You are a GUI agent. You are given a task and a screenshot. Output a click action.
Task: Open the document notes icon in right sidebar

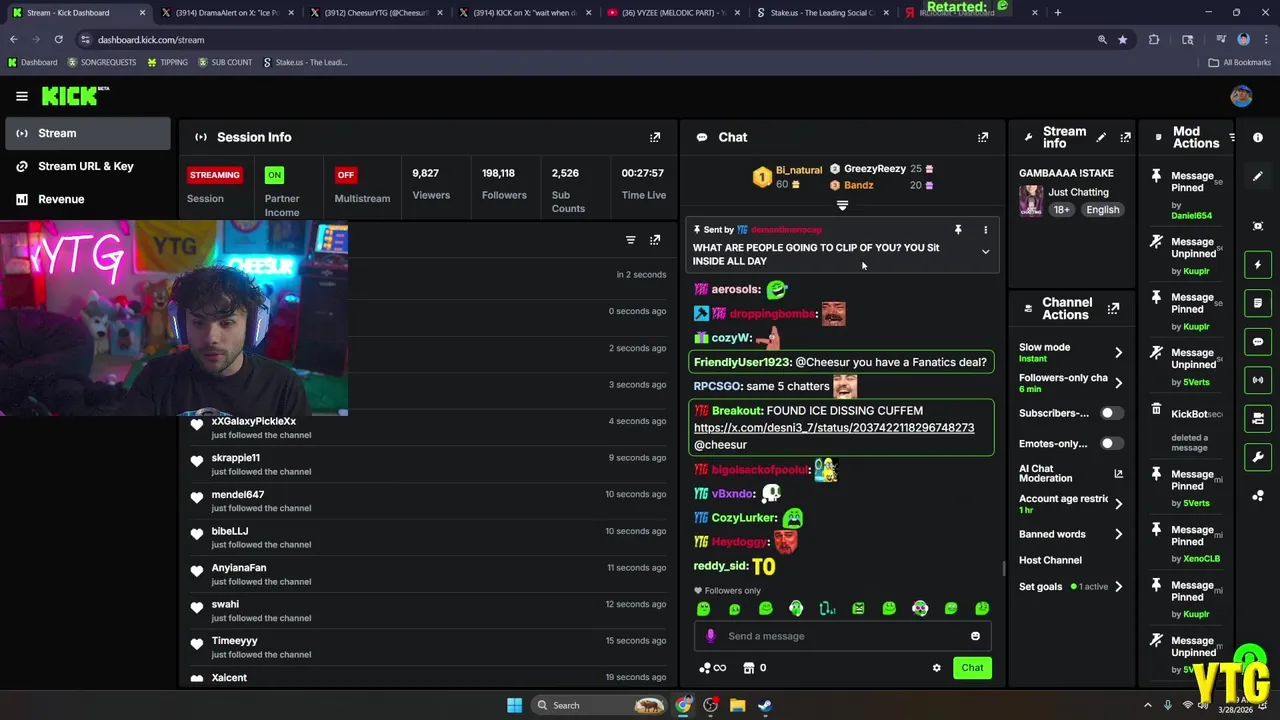(1258, 303)
